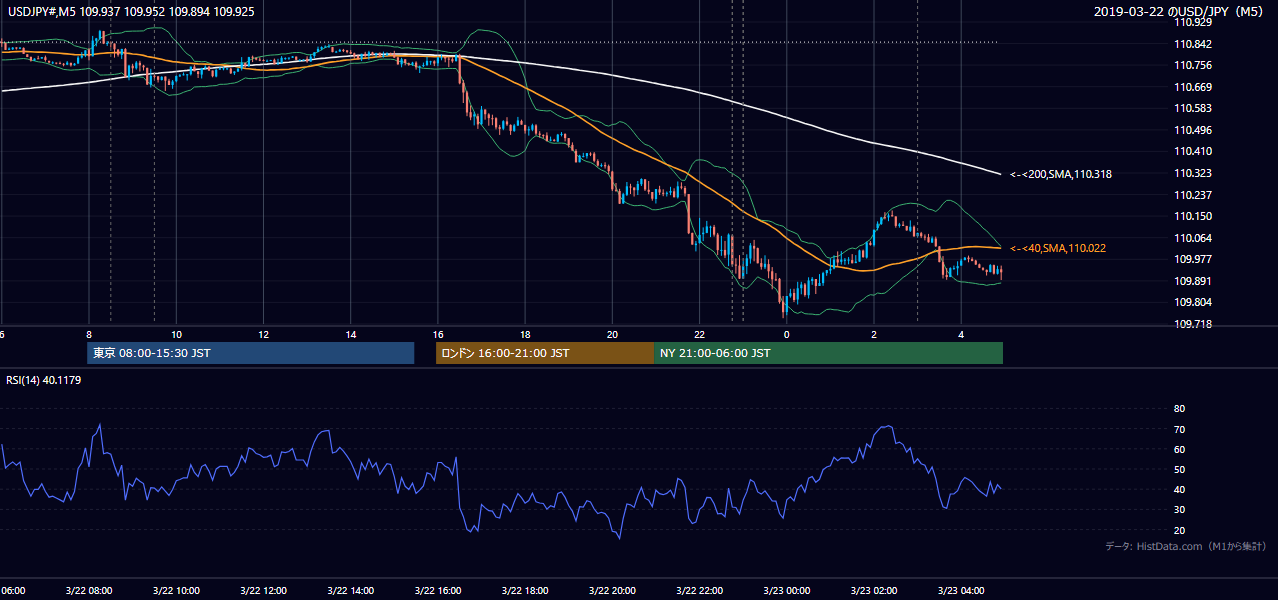1278x600 pixels.
Task: Click the 3/23 00:00 date axis label
Action: 787,590
